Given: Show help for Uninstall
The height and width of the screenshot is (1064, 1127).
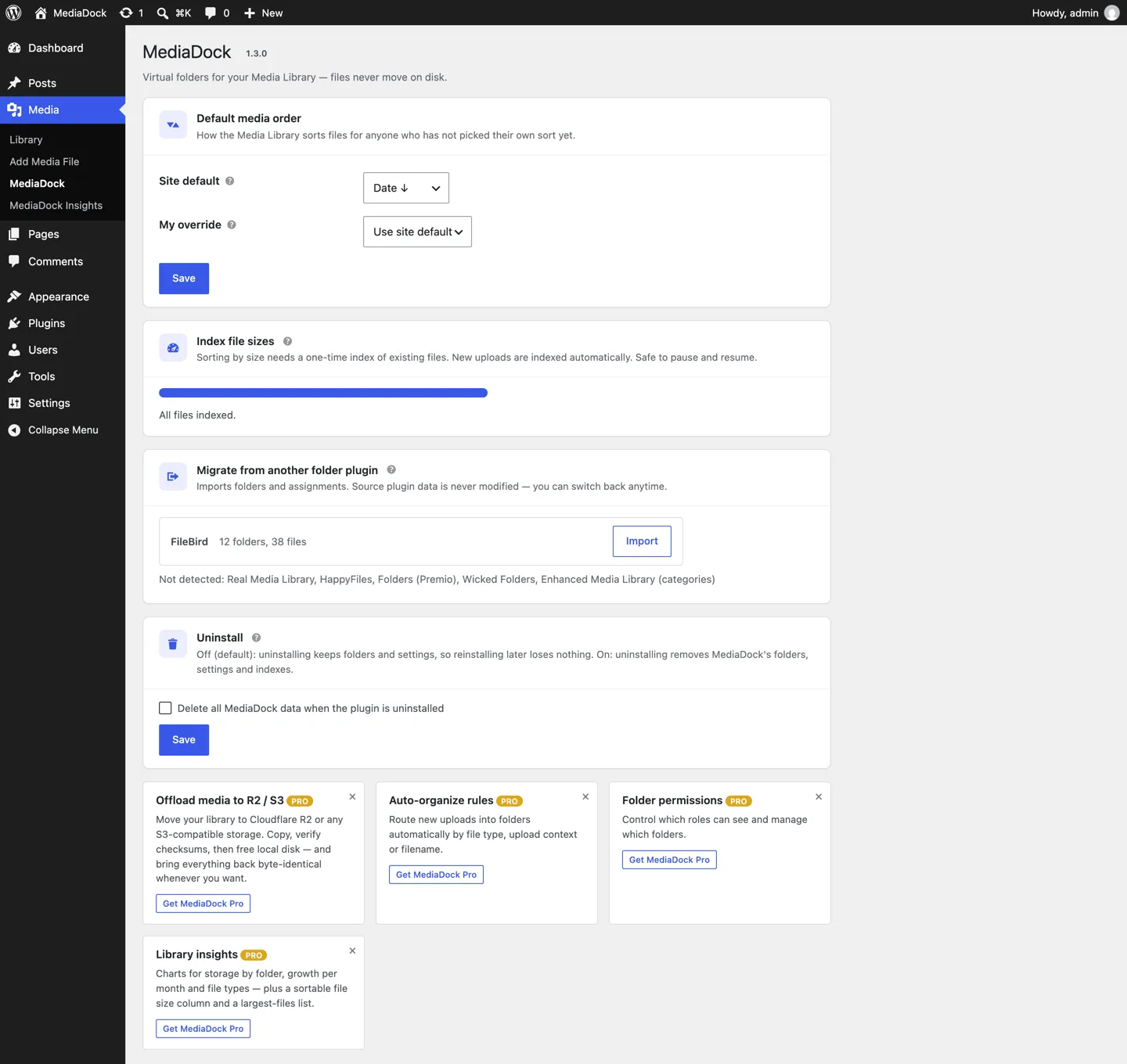Looking at the screenshot, I should coord(256,638).
